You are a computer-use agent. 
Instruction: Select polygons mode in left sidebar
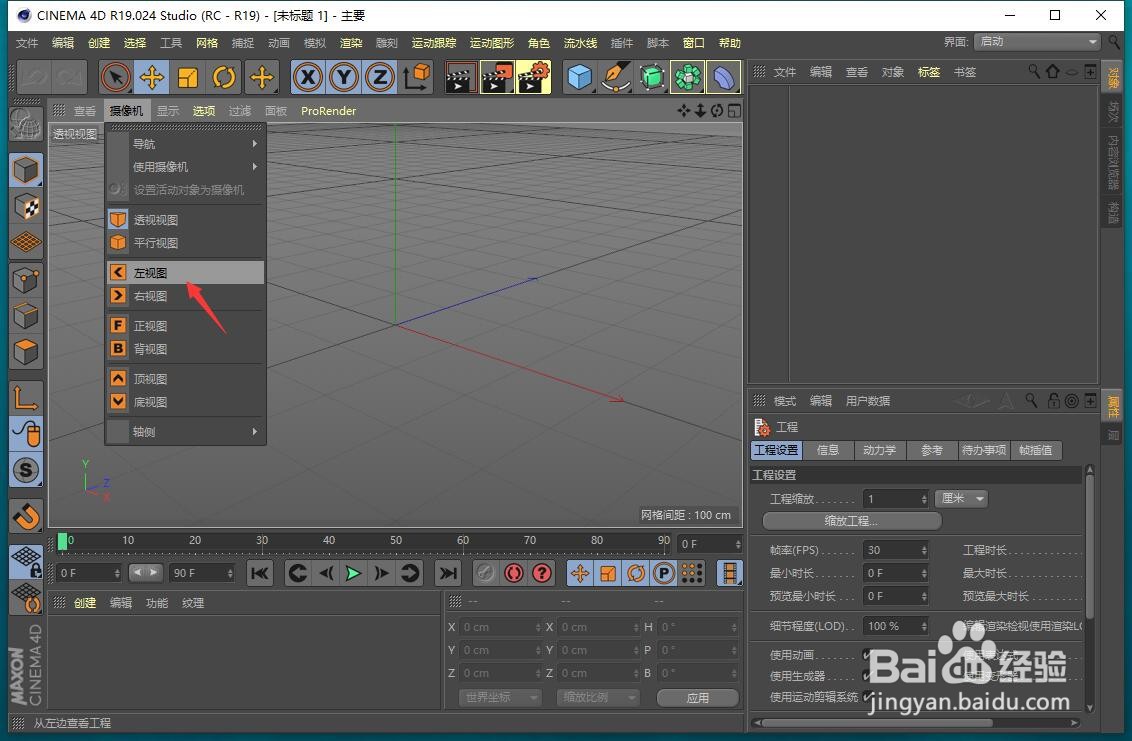[26, 352]
